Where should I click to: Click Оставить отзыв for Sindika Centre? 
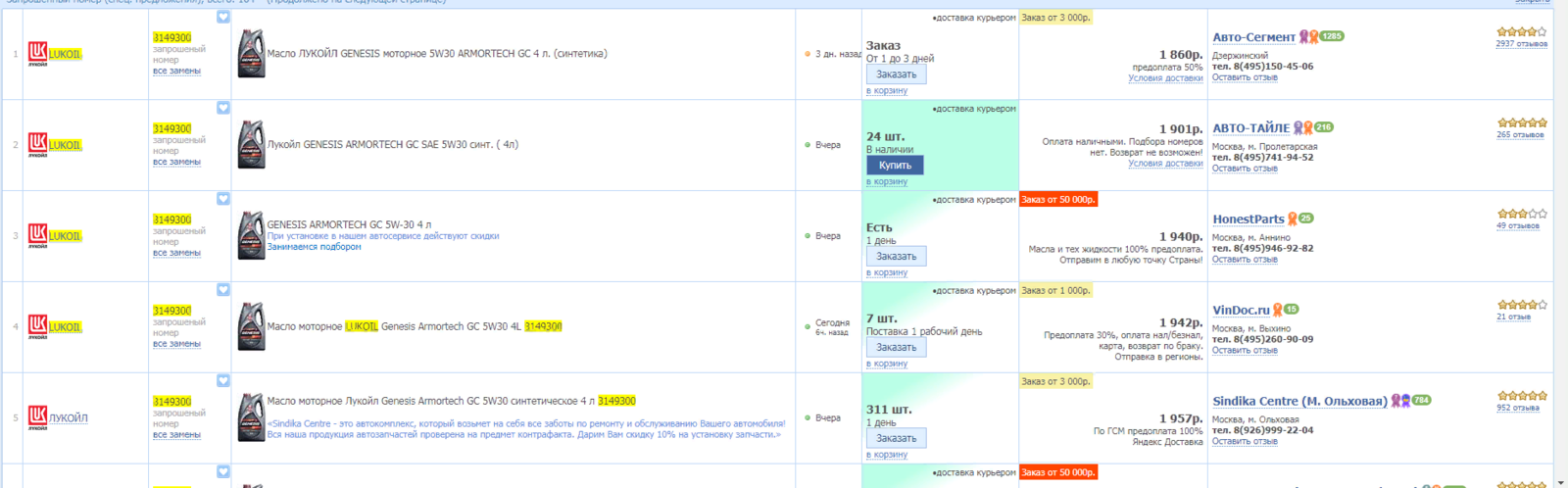pos(1245,442)
